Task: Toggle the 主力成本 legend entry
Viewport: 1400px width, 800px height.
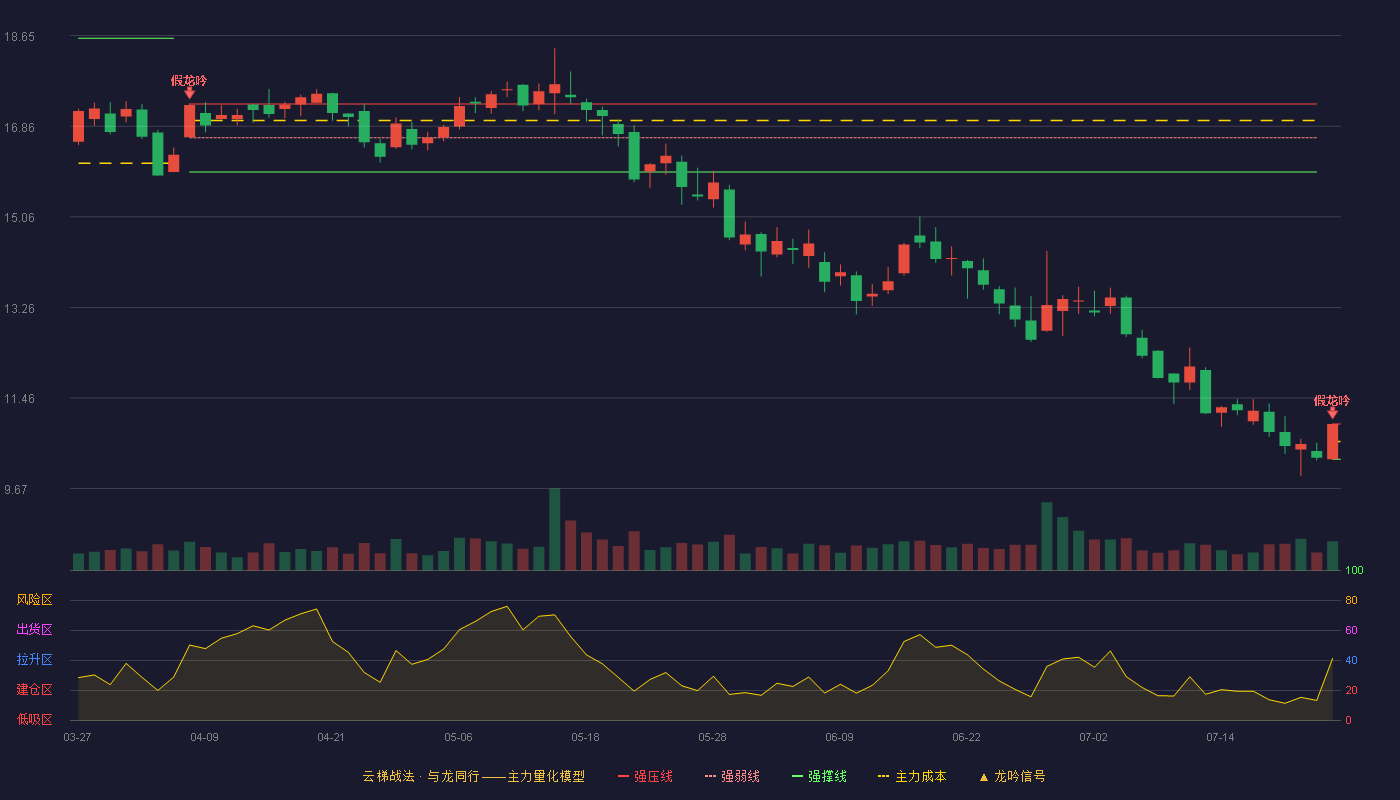Action: (912, 776)
